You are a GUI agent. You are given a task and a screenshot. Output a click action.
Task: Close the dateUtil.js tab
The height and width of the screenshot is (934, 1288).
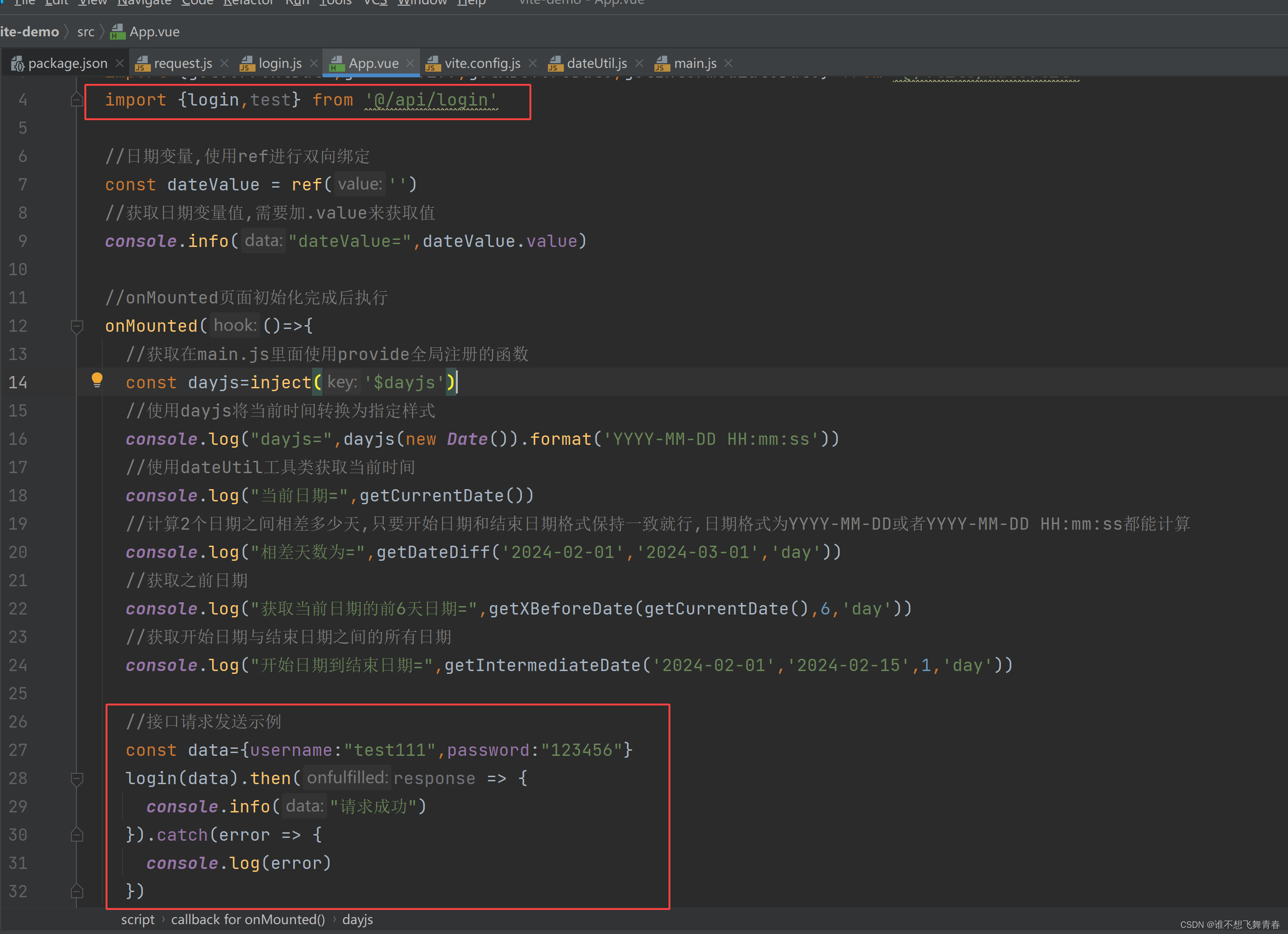639,63
